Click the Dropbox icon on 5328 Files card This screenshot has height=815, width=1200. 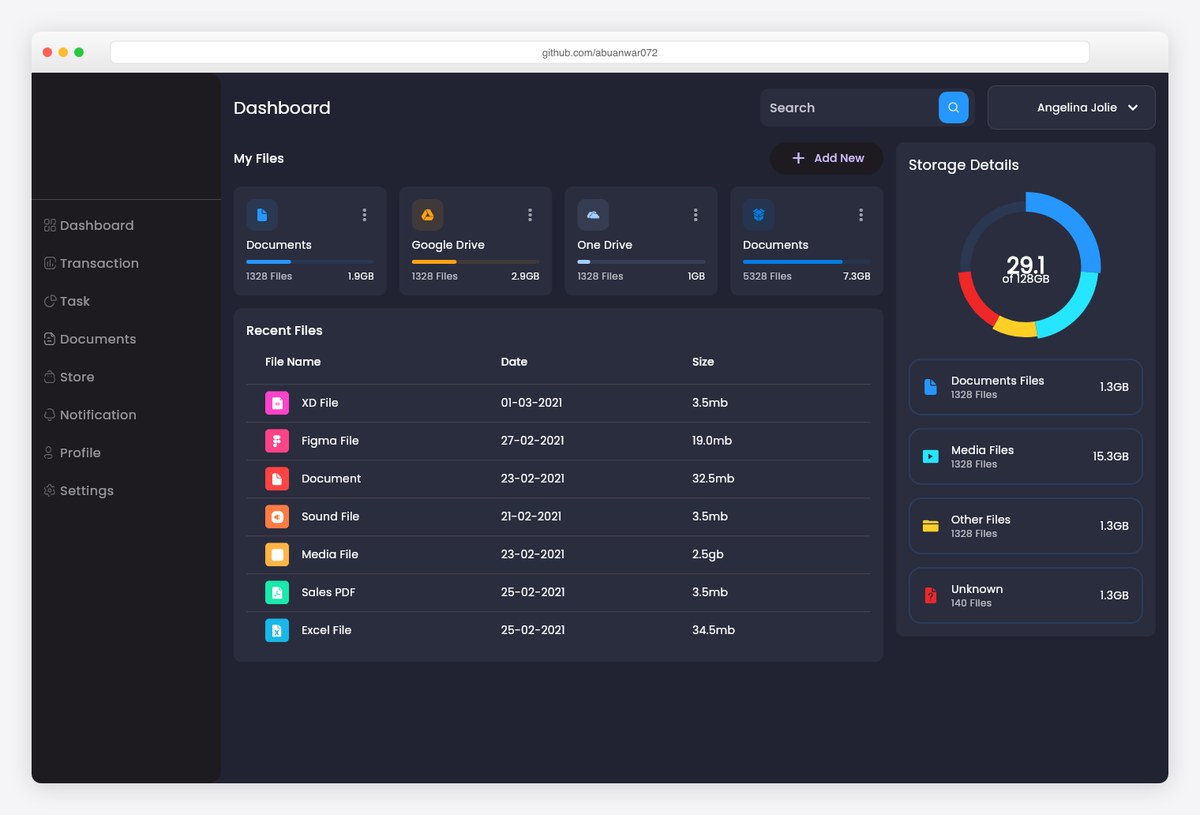[x=758, y=215]
